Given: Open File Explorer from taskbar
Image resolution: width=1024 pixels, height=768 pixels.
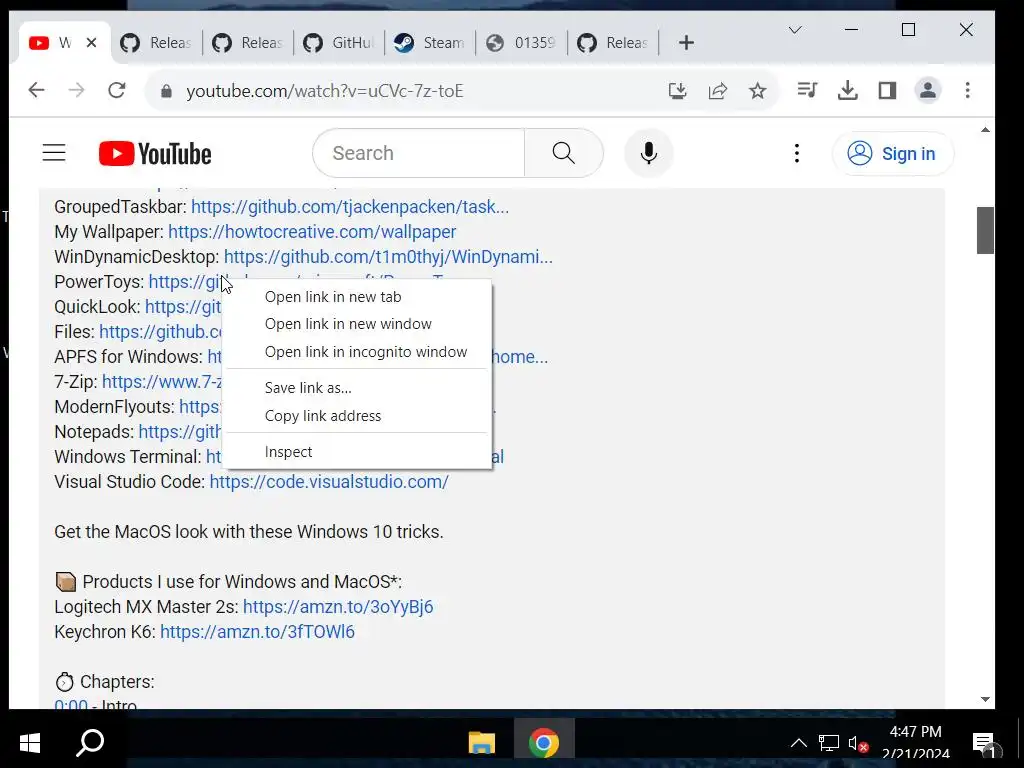Looking at the screenshot, I should coord(482,743).
